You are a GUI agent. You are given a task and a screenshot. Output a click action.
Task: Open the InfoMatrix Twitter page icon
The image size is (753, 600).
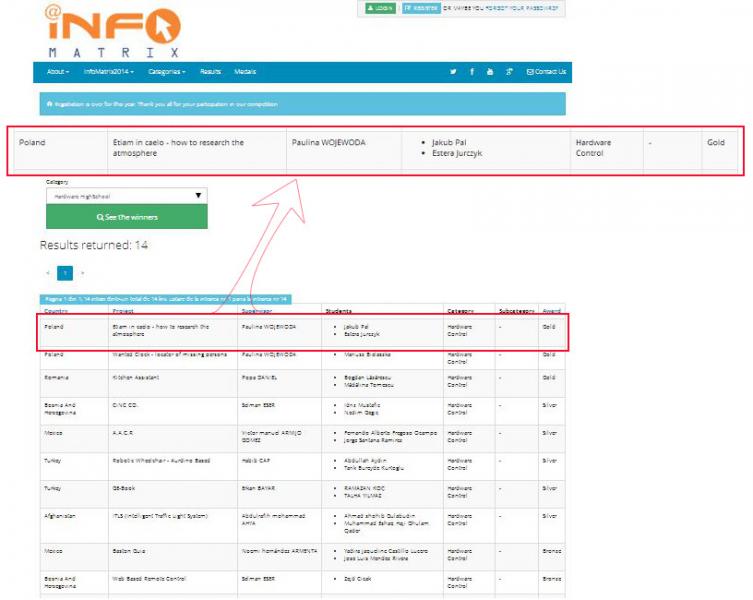click(453, 72)
